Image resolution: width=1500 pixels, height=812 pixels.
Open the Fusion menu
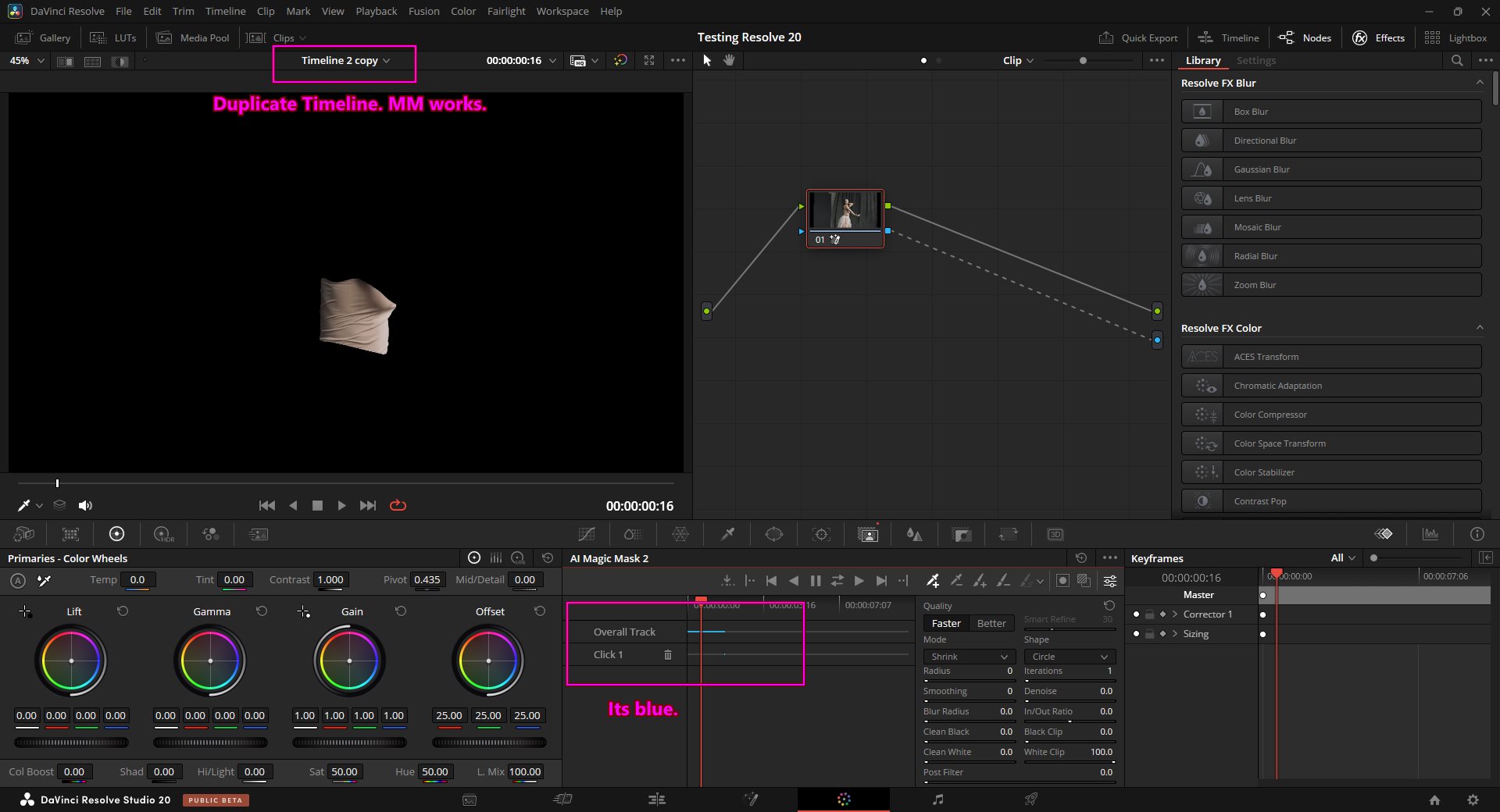click(423, 11)
